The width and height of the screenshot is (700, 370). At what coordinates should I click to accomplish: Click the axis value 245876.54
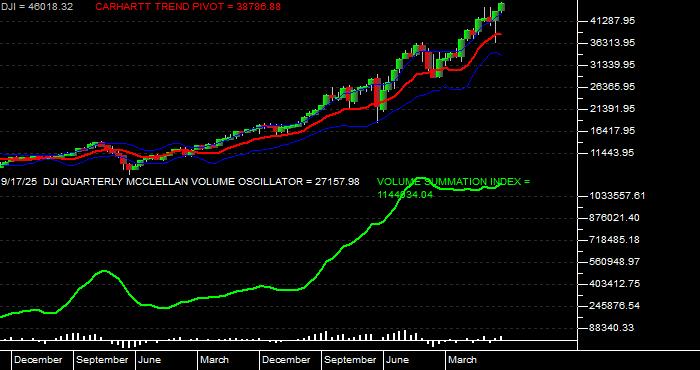pos(614,306)
